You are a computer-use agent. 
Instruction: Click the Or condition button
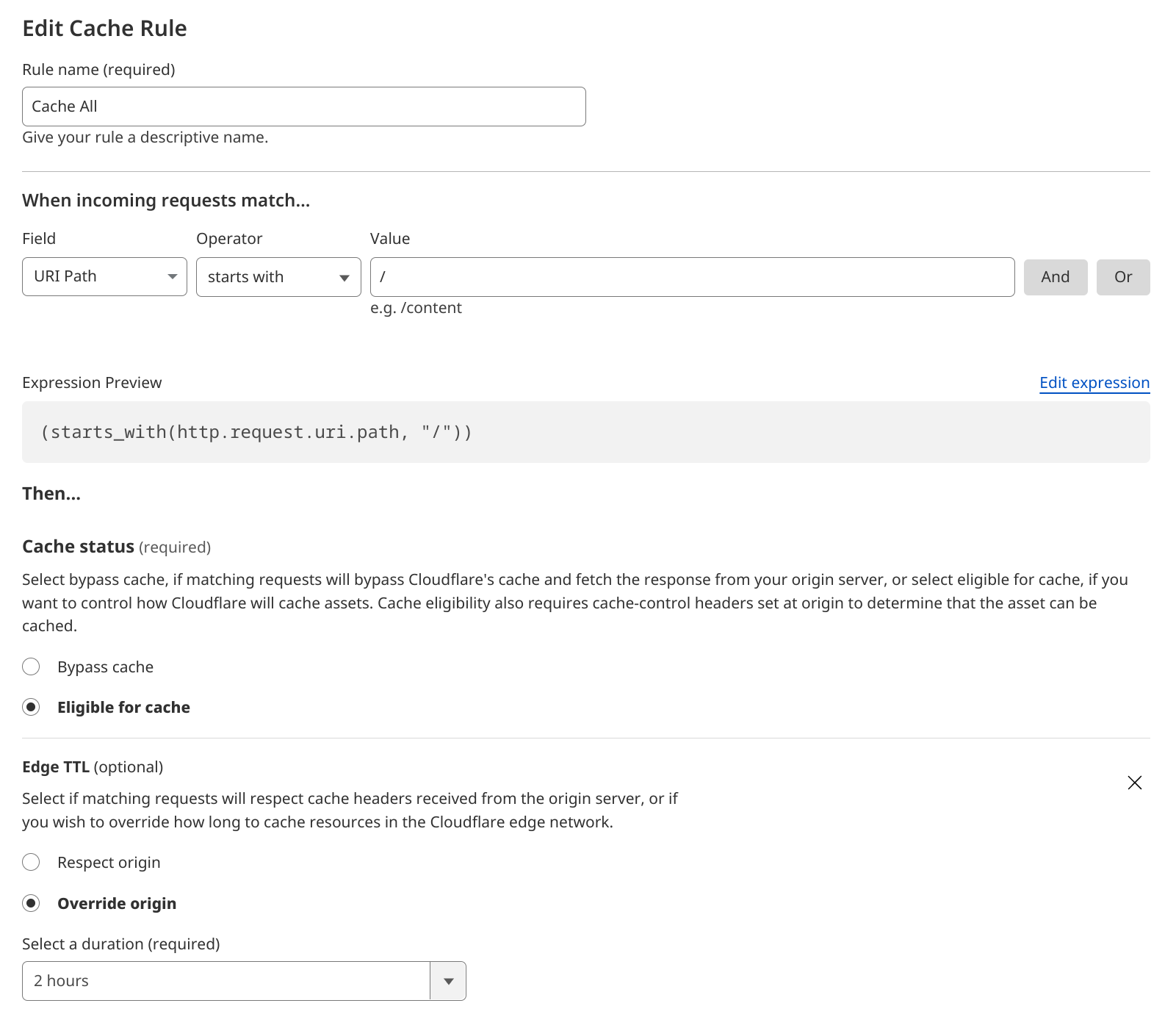pos(1123,277)
